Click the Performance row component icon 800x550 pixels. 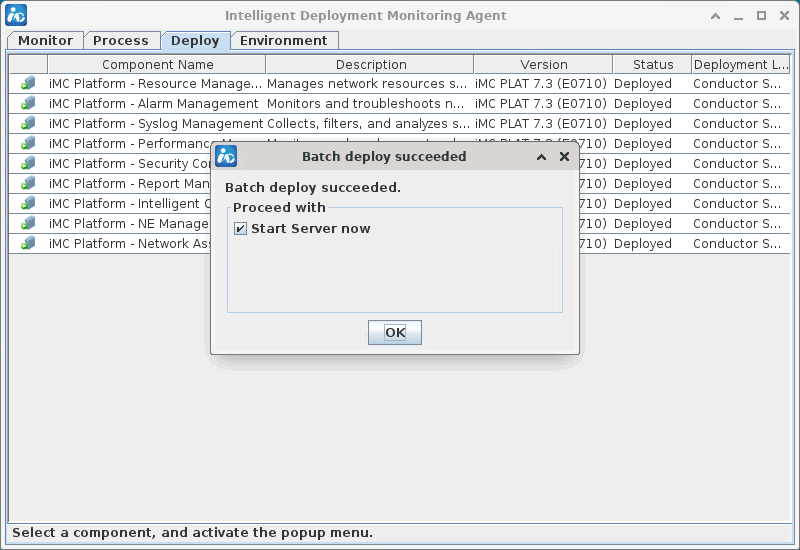(x=28, y=143)
